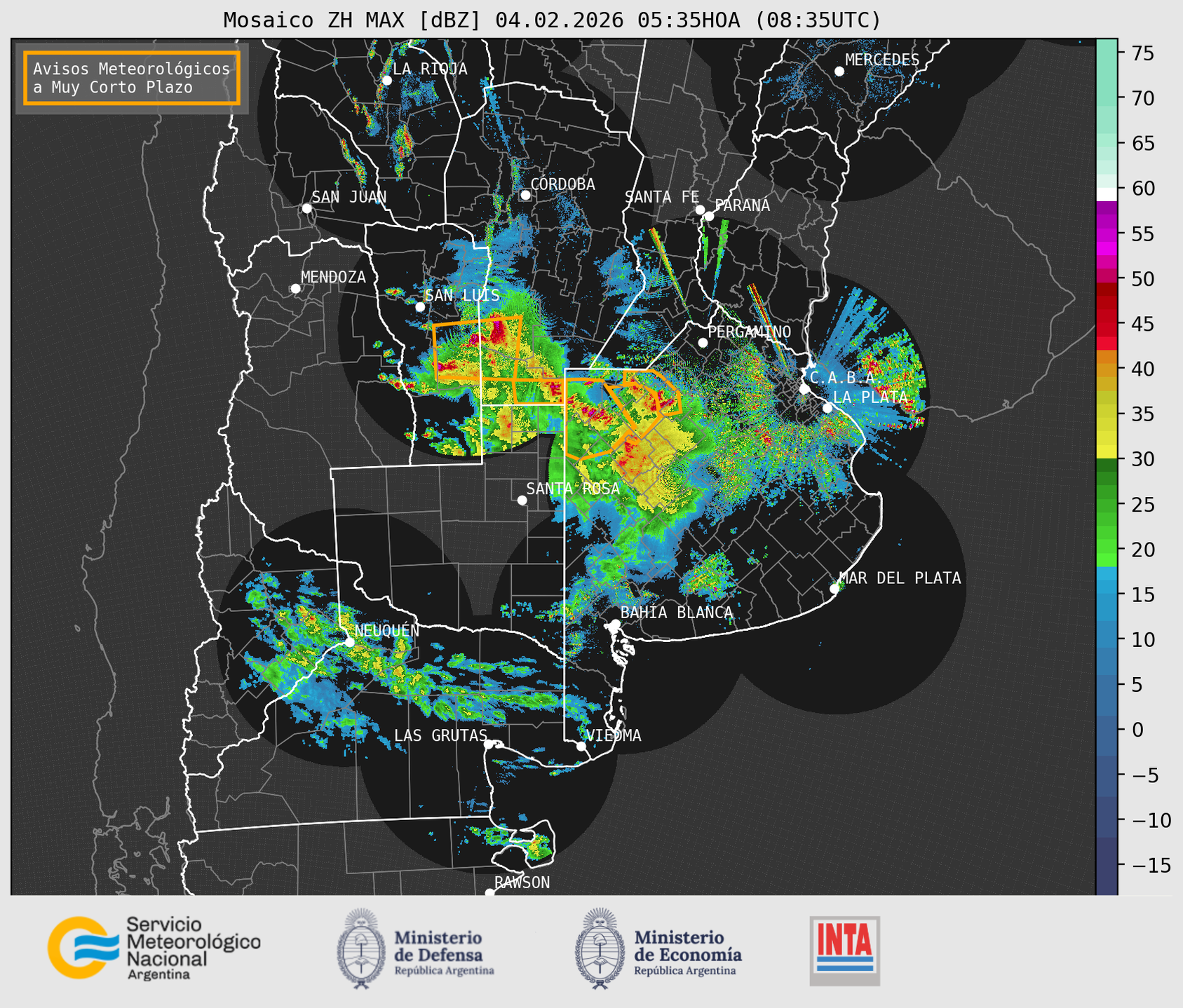Click the RAWSON city label
The height and width of the screenshot is (1008, 1183).
click(522, 883)
